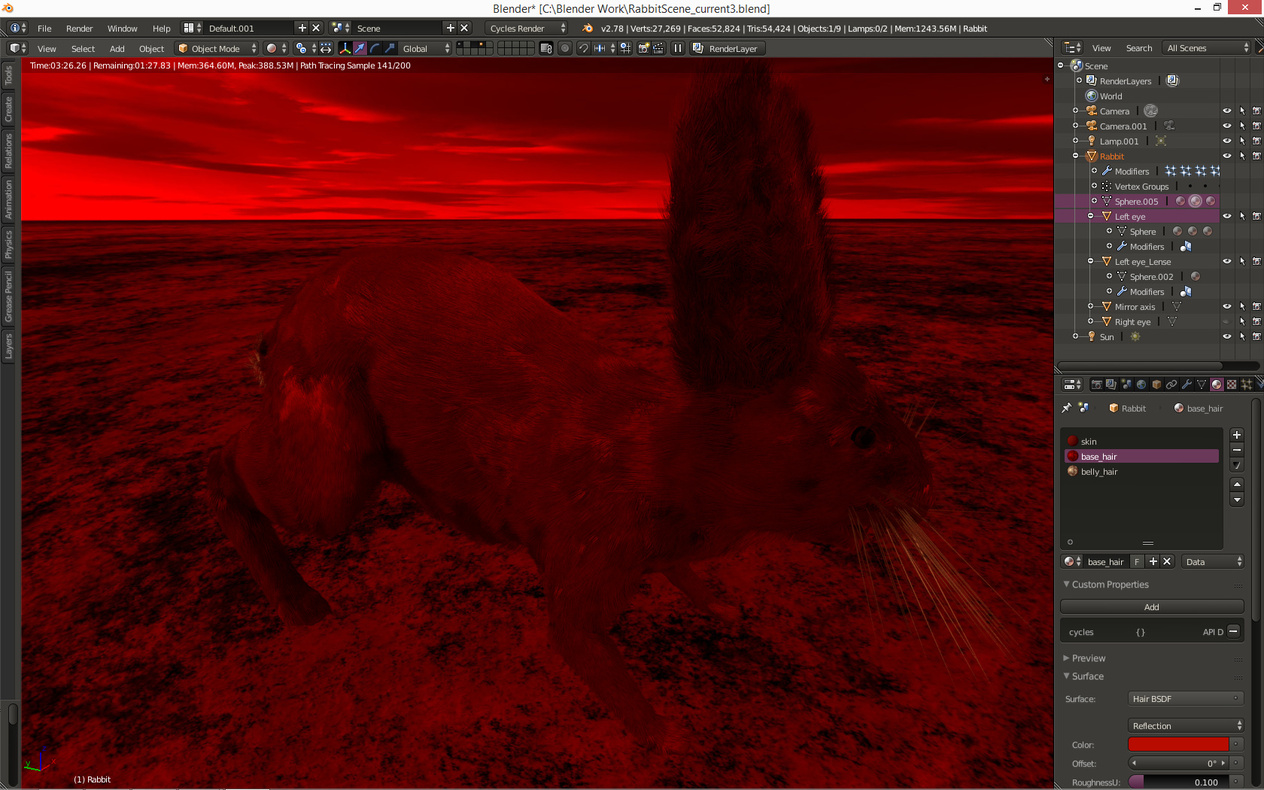Image resolution: width=1264 pixels, height=790 pixels.
Task: Open the Render menu
Action: (x=79, y=28)
